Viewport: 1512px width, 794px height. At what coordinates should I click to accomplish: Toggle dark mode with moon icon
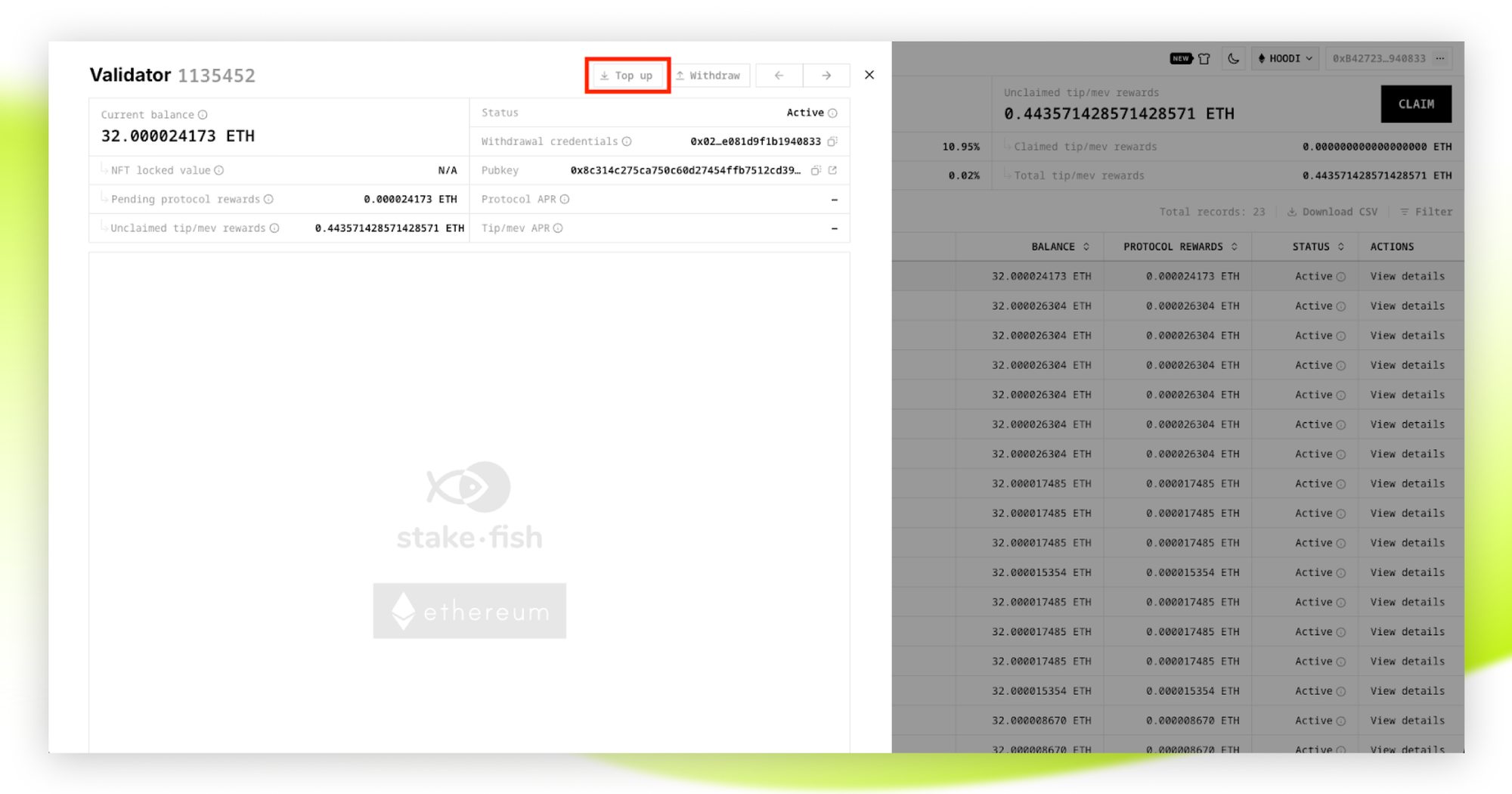pos(1233,58)
